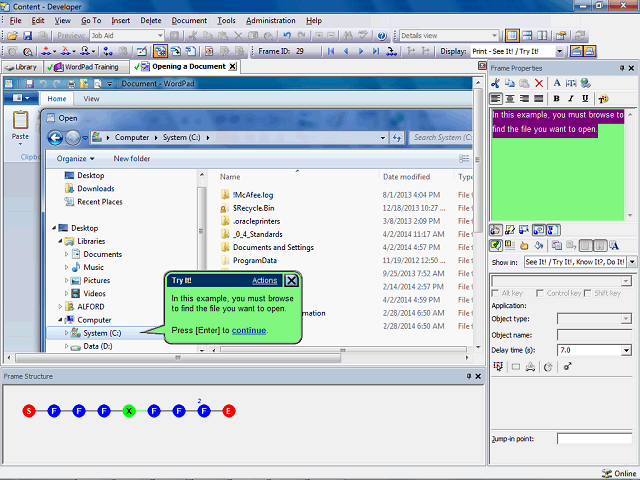
Task: Click the insert frame icon with red marker
Action: pyautogui.click(x=46, y=51)
